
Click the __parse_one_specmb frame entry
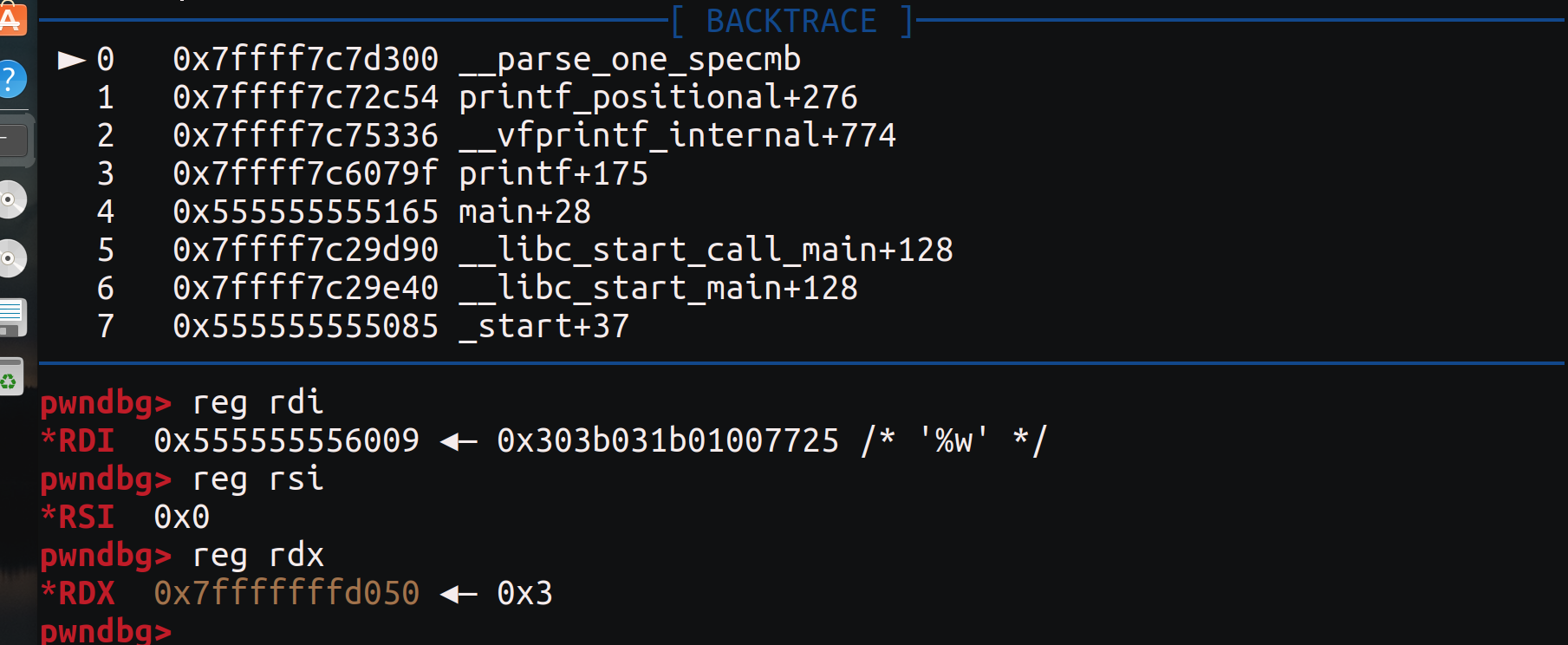click(630, 59)
